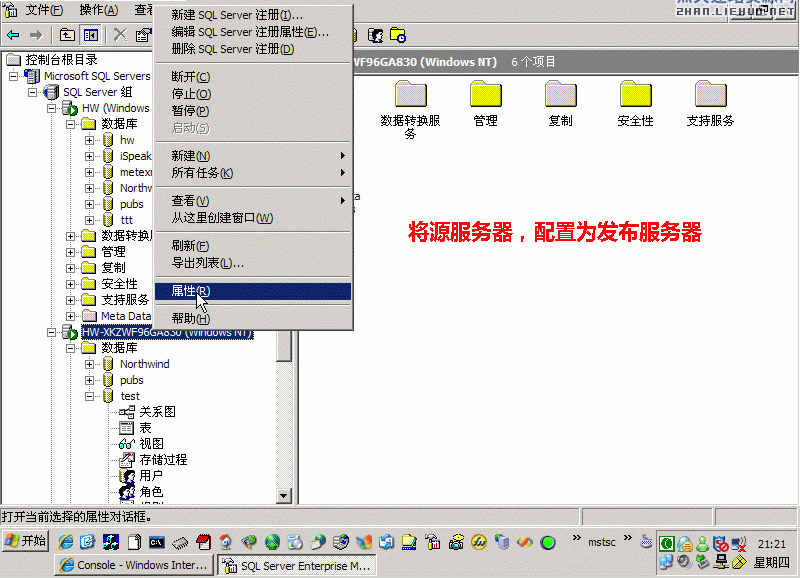
Task: Toggle the Show/Hide Console Tree icon
Action: (91, 35)
